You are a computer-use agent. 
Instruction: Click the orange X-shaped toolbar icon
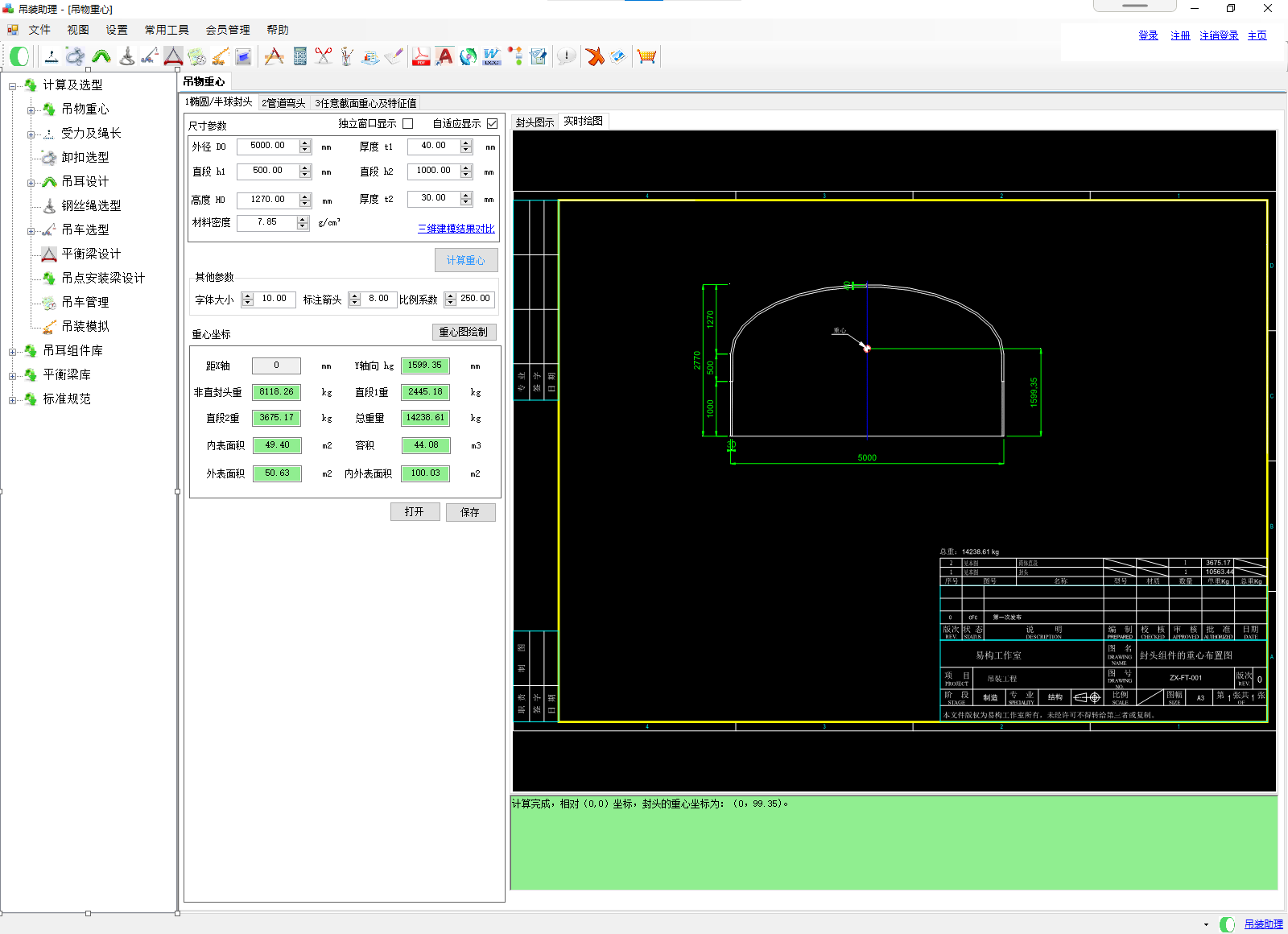coord(595,56)
